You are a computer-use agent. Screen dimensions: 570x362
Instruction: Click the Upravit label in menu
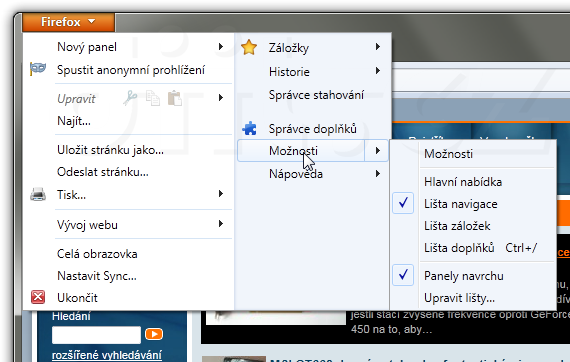[x=76, y=98]
